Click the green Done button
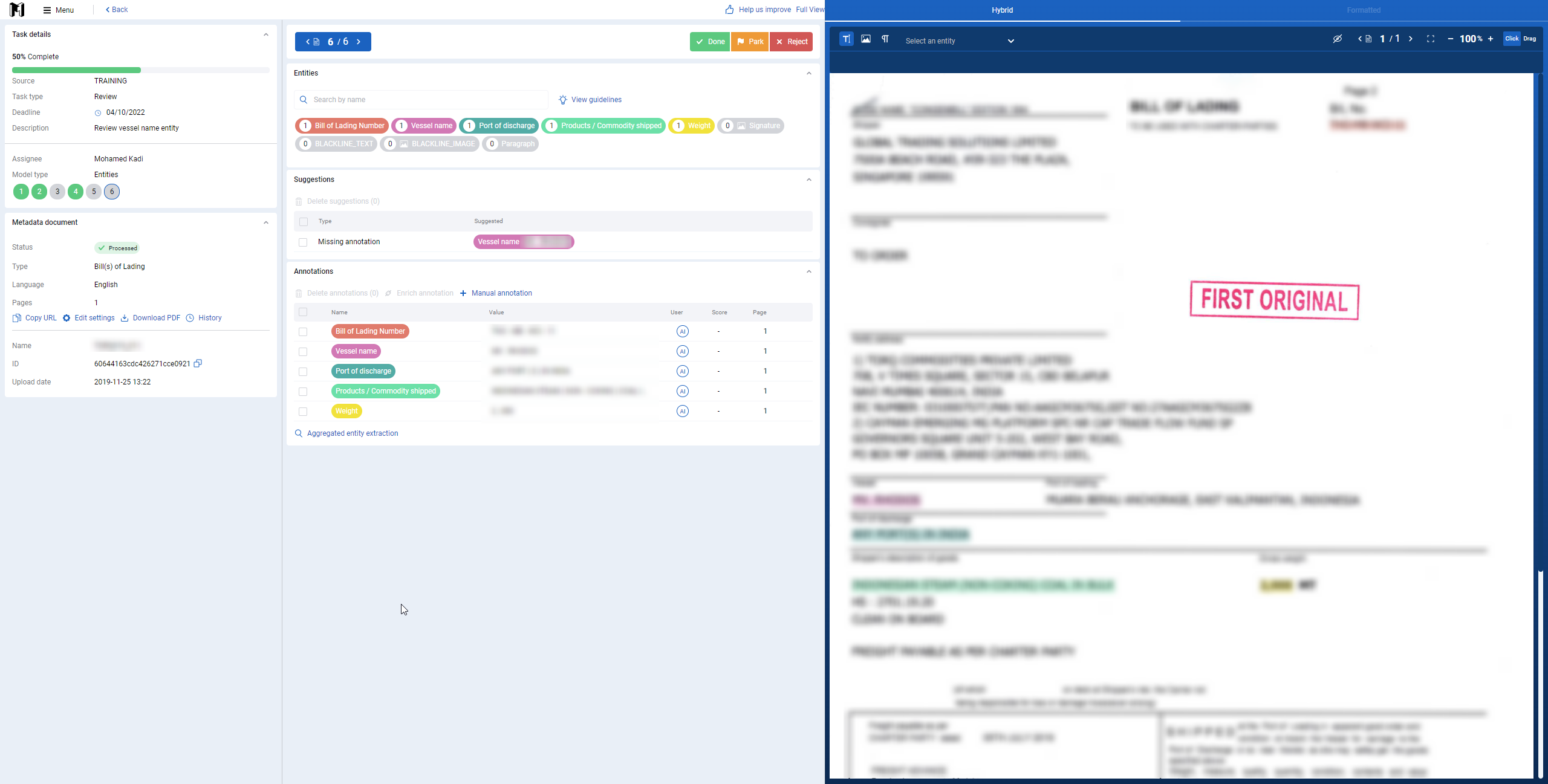 710,42
